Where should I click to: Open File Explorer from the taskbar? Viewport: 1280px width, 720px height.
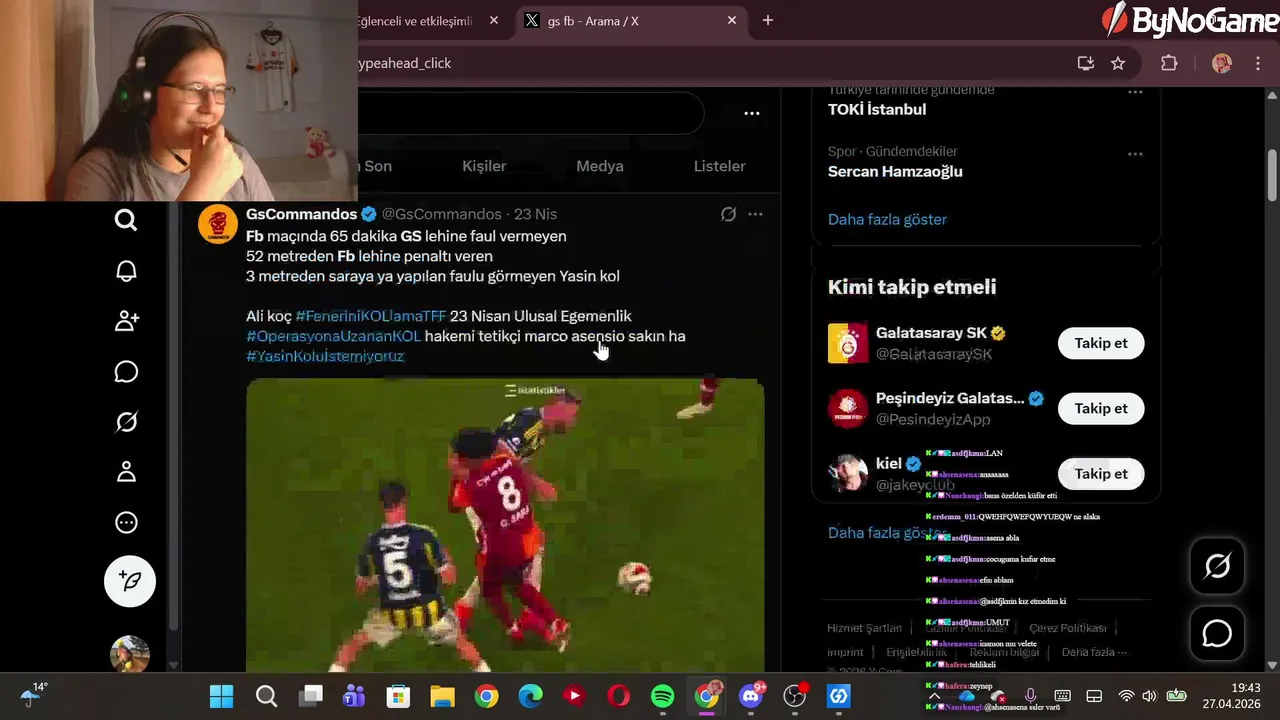click(442, 696)
